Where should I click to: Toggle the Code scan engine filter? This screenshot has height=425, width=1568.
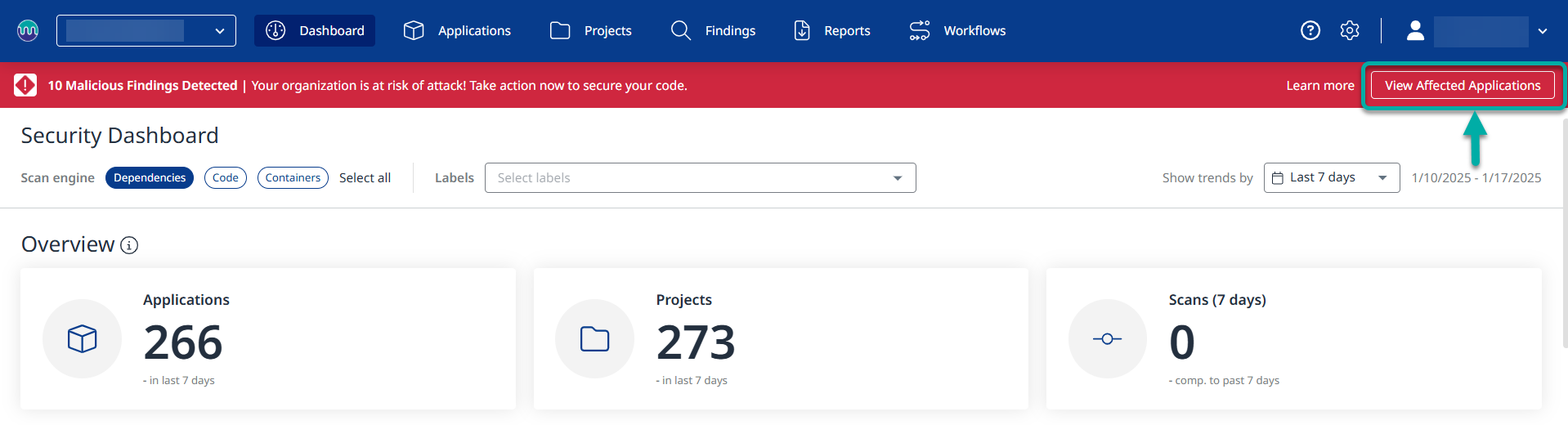pos(226,178)
